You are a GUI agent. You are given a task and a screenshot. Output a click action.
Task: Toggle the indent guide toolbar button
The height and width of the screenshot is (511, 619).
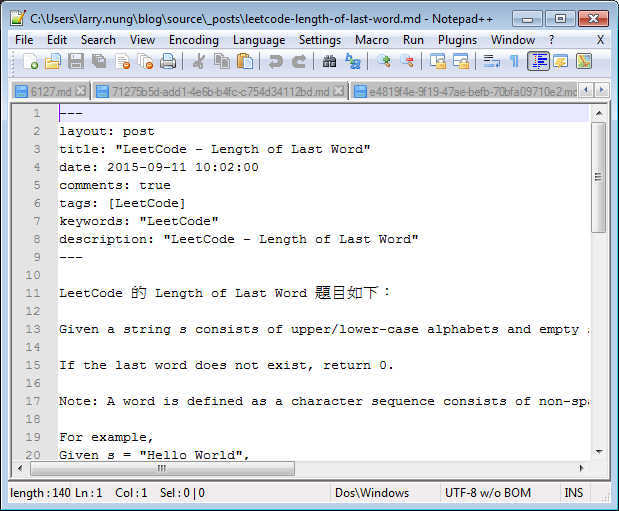[x=538, y=62]
